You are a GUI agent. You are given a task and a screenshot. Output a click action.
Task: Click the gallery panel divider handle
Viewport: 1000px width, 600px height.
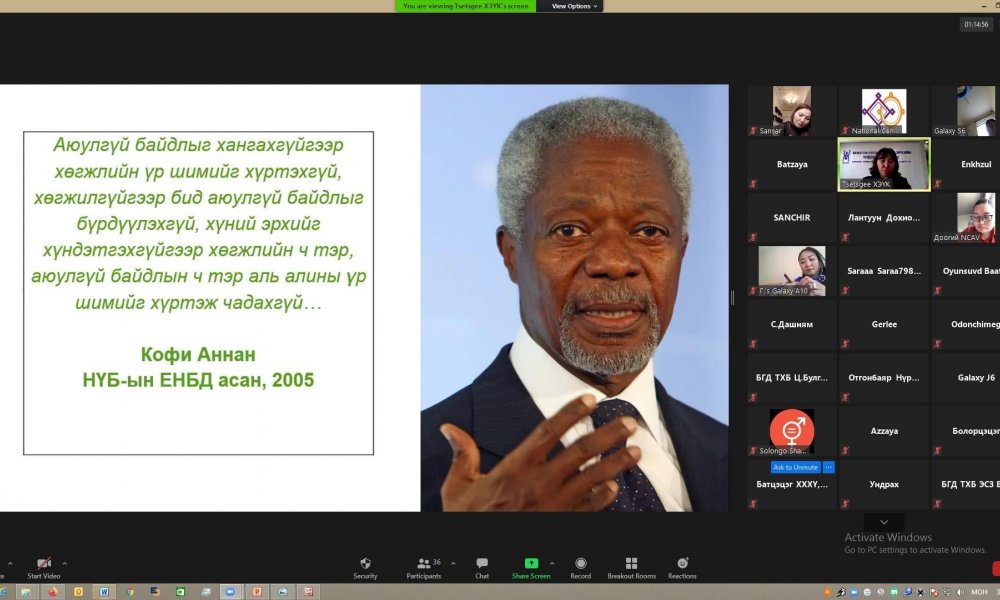click(x=732, y=298)
